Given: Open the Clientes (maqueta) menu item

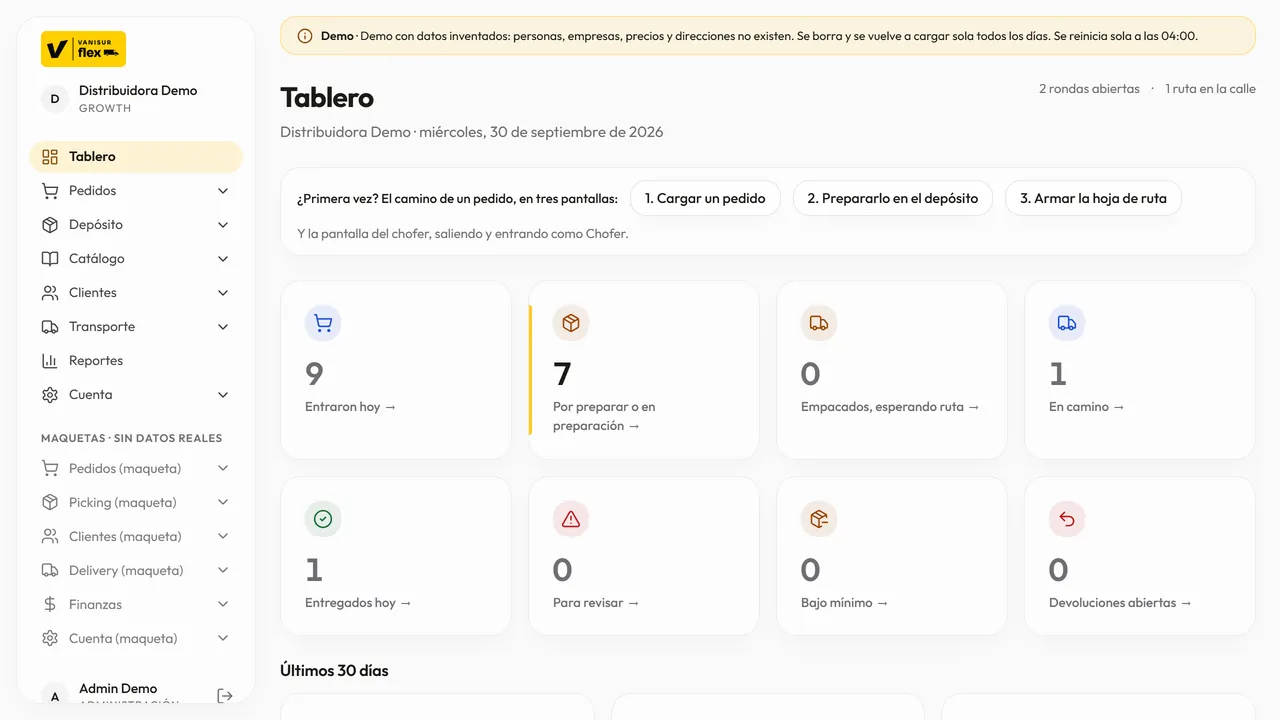Looking at the screenshot, I should coord(136,537).
